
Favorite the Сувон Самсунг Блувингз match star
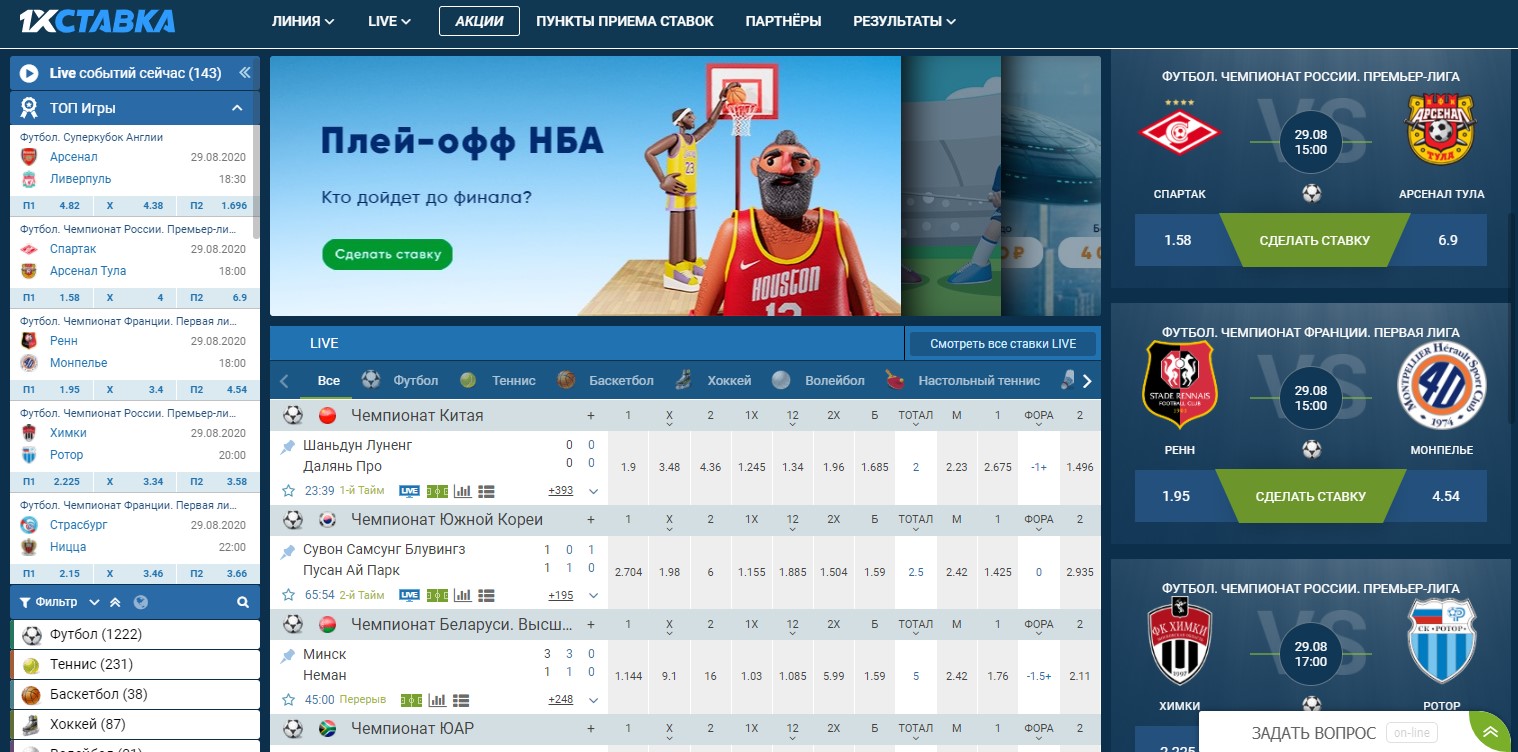click(288, 595)
